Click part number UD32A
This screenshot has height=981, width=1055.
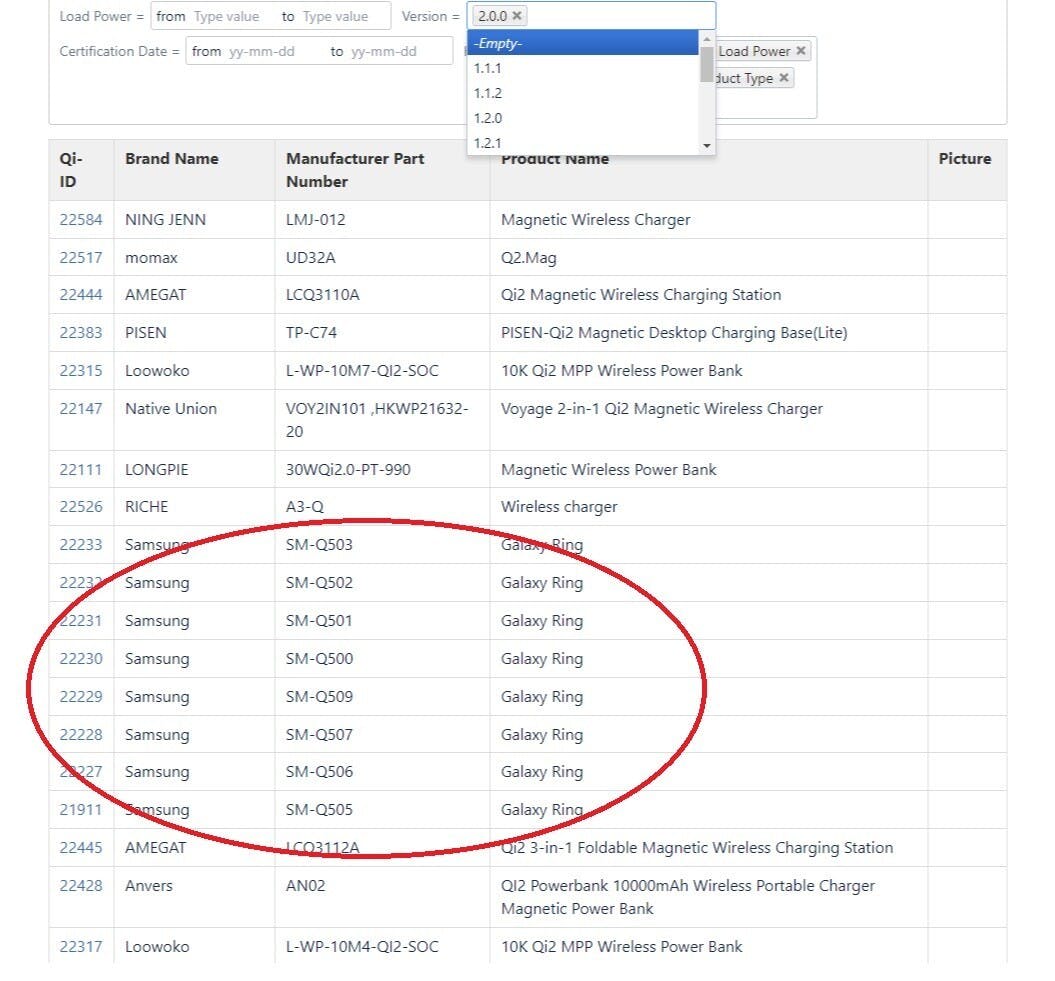tap(311, 258)
